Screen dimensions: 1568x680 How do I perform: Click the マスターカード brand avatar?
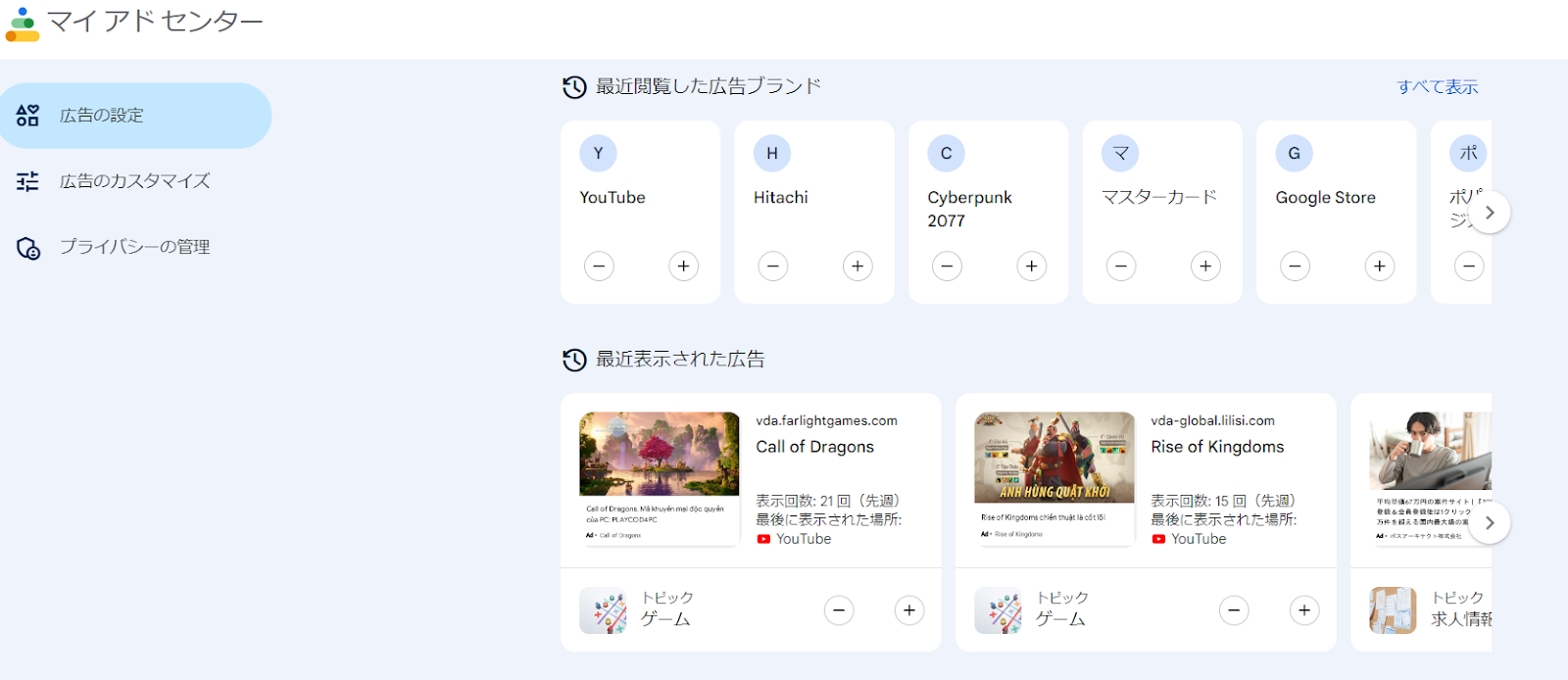coord(1120,153)
